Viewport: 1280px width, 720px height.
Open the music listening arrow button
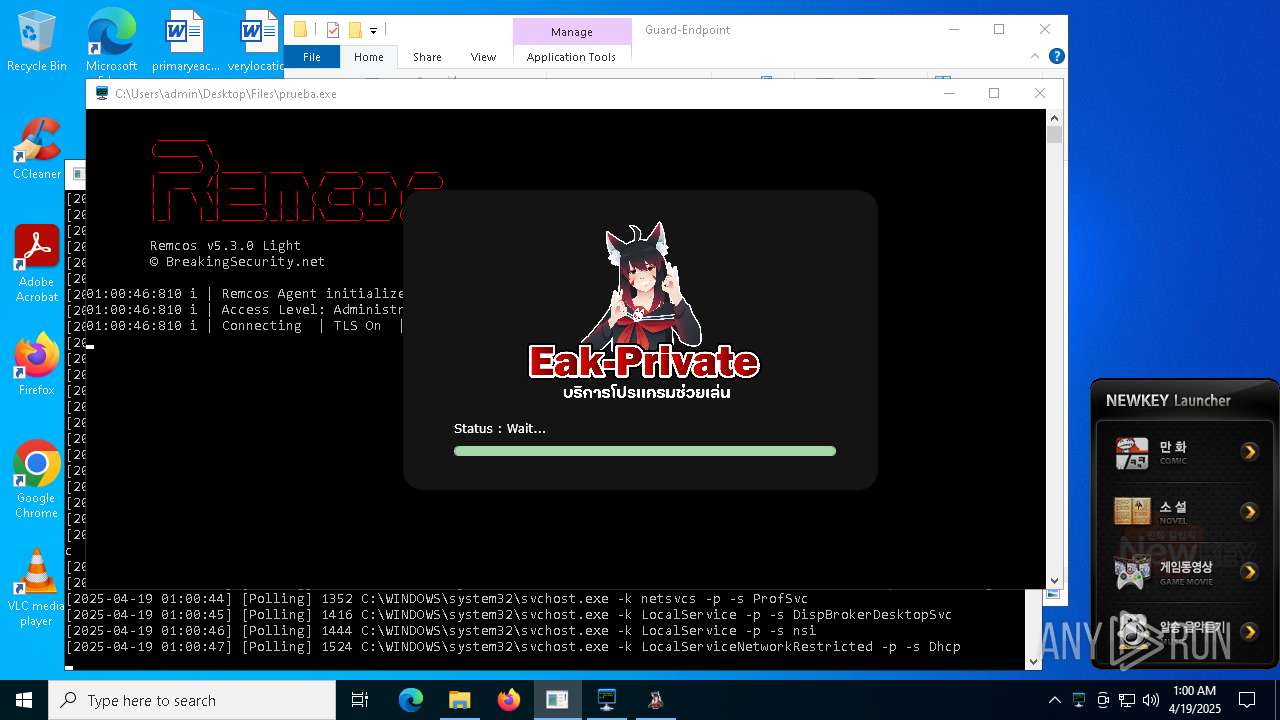click(x=1250, y=631)
